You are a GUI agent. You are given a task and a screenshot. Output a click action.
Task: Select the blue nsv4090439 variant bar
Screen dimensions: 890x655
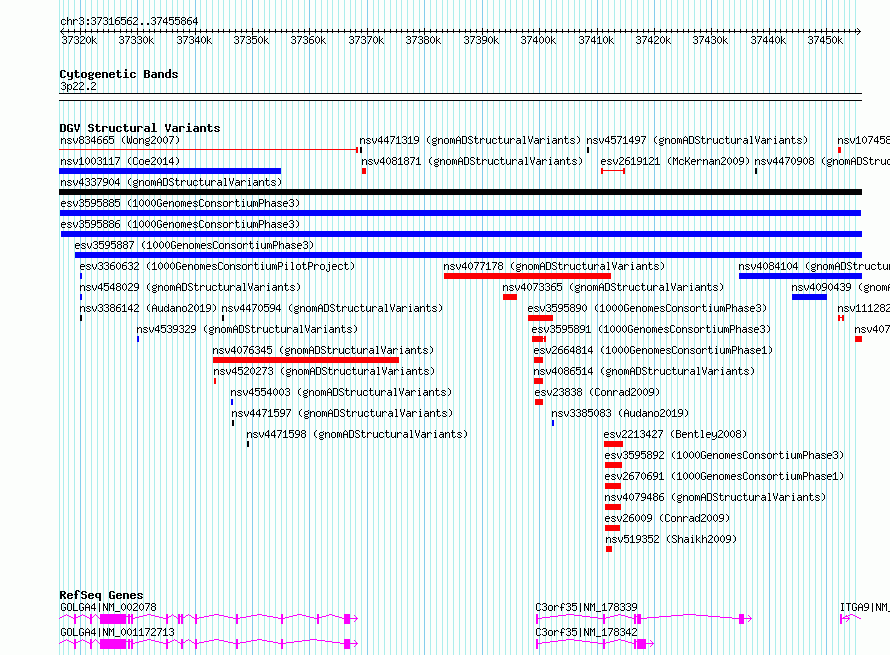809,297
